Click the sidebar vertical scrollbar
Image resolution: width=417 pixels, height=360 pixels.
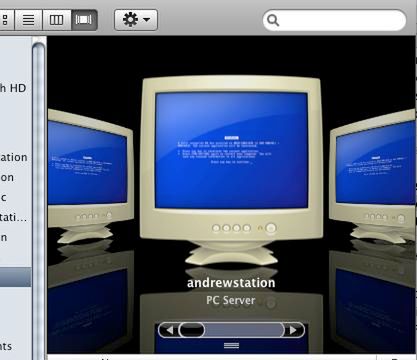[x=39, y=200]
